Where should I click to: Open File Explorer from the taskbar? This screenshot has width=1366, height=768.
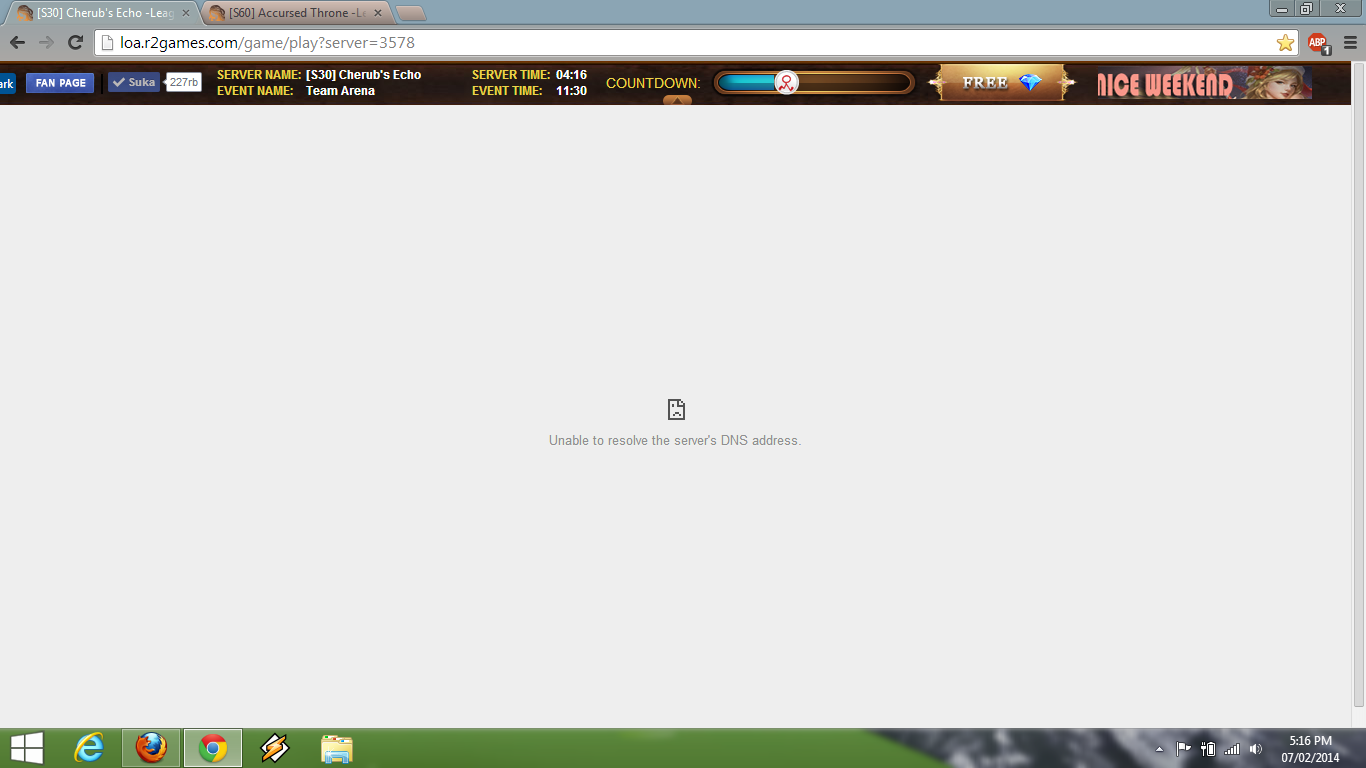(x=337, y=748)
